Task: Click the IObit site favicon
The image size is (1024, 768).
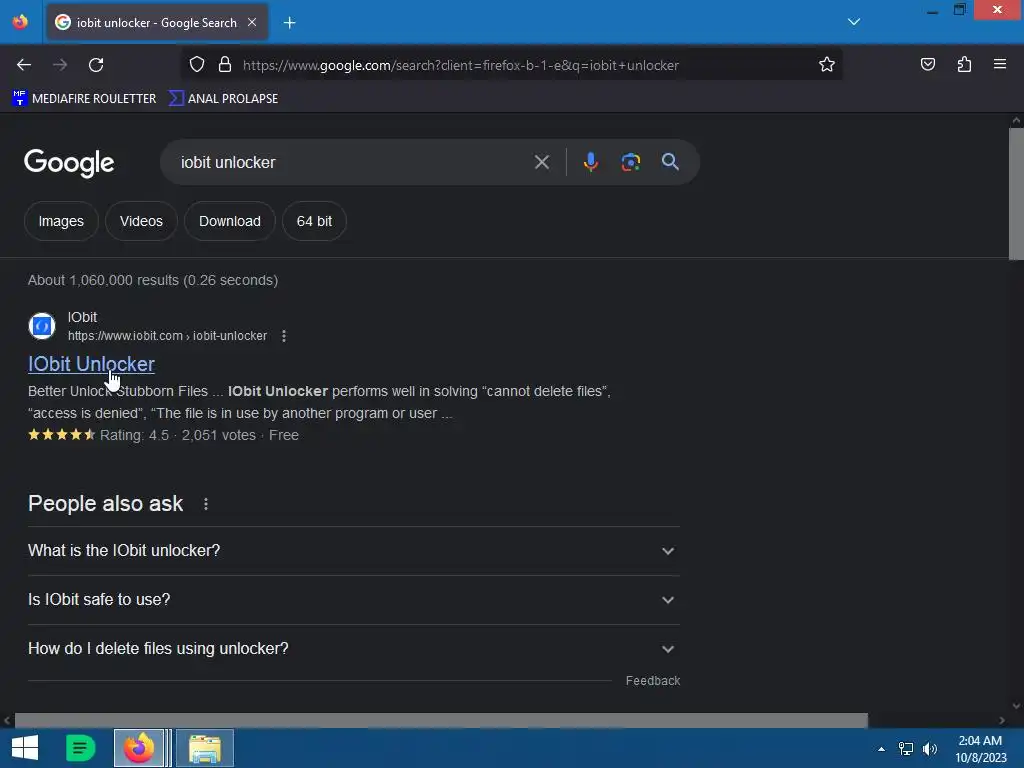Action: click(42, 326)
